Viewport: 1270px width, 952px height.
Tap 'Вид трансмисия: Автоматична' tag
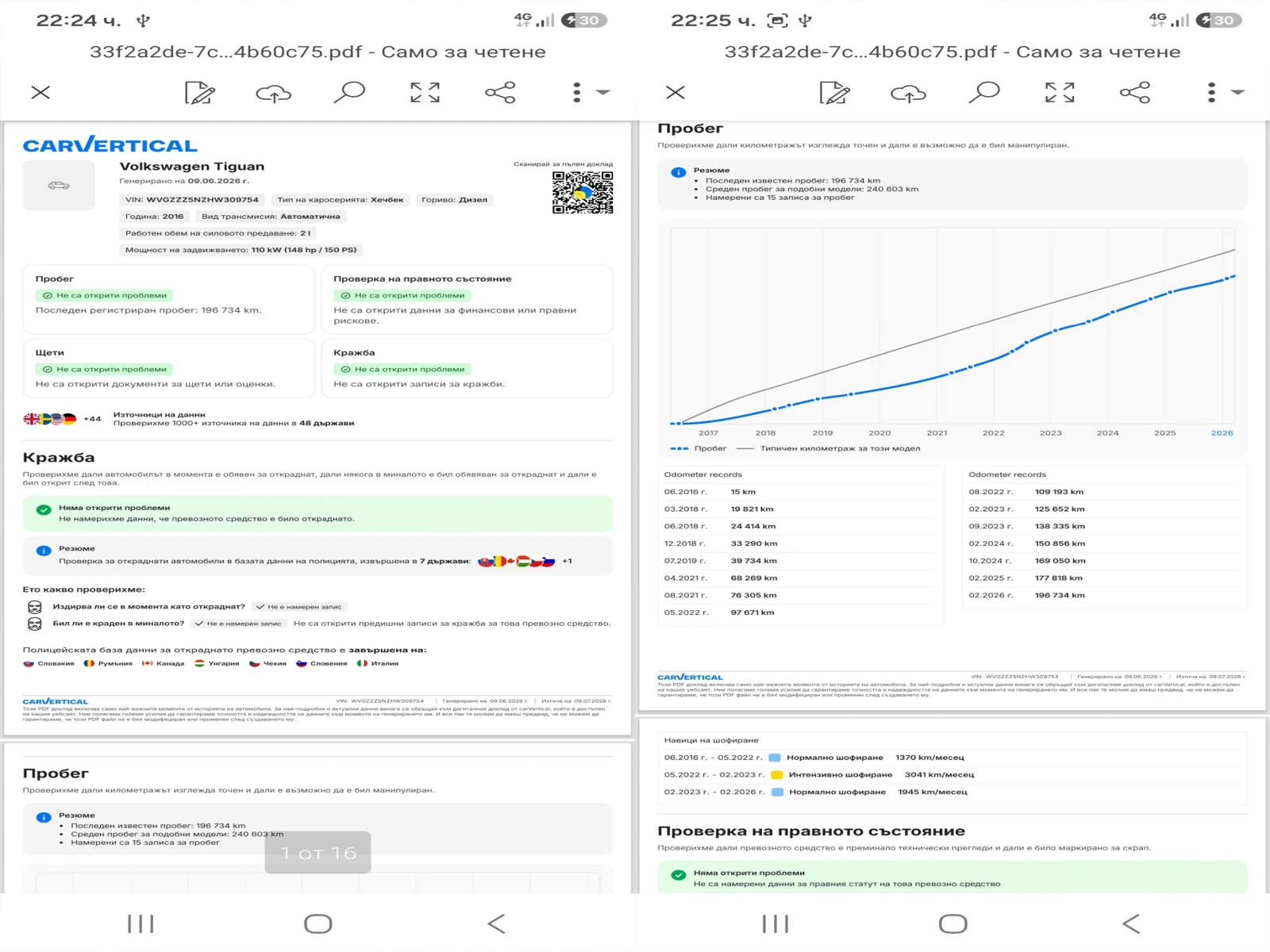(x=271, y=216)
